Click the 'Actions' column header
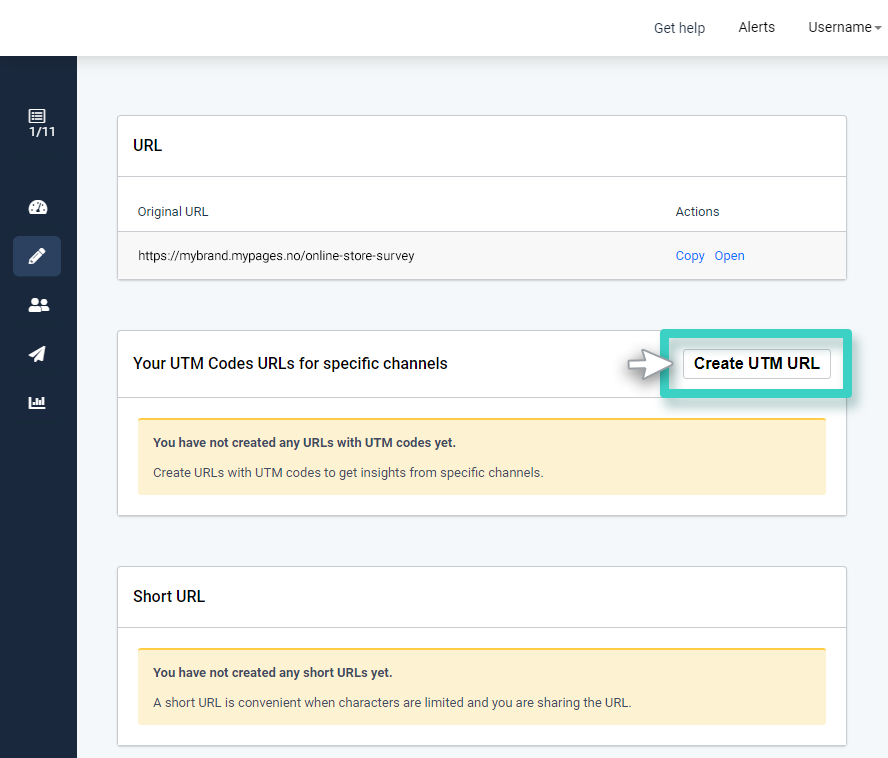 pyautogui.click(x=697, y=212)
